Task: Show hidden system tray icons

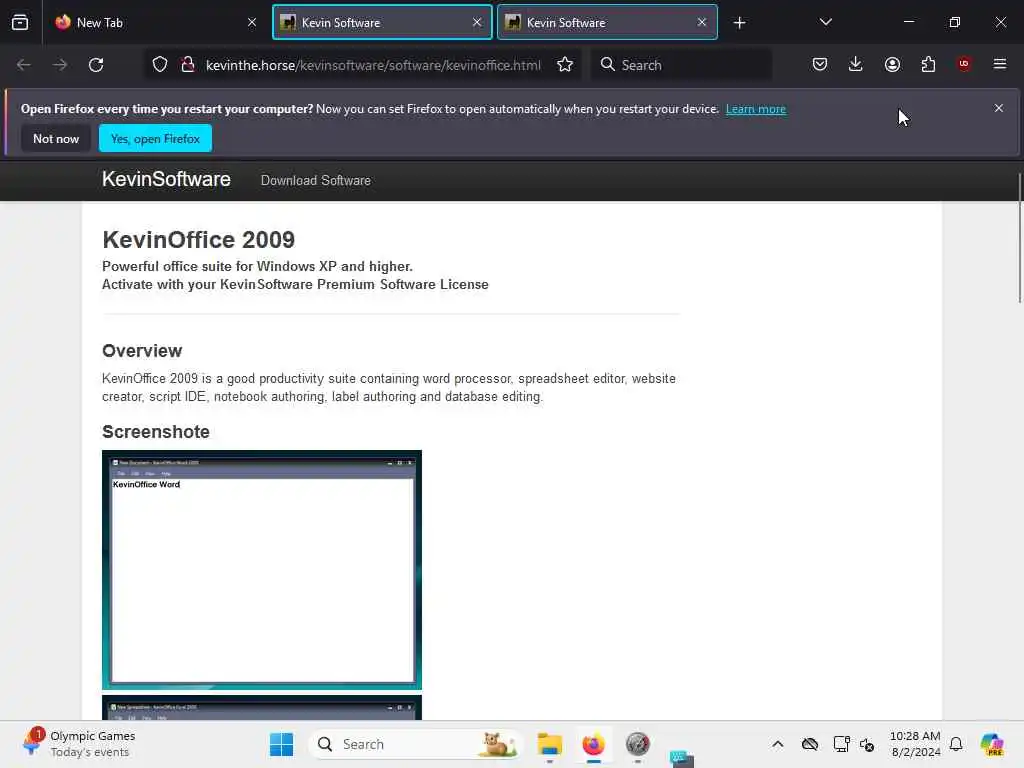Action: [777, 744]
